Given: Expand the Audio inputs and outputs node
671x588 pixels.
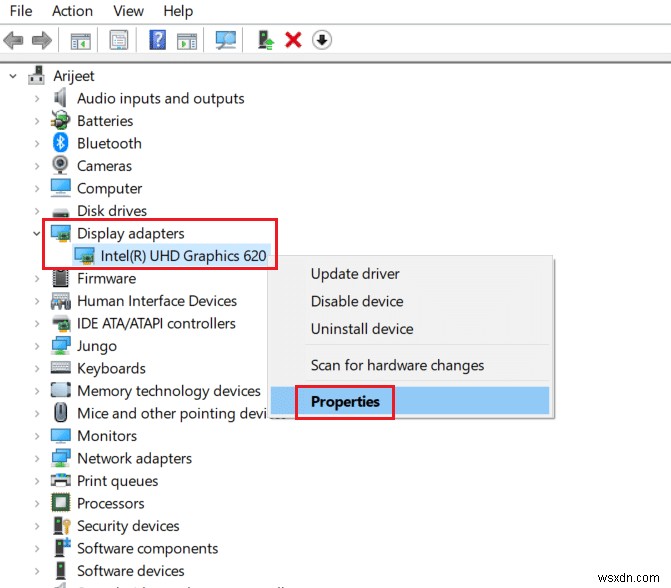Looking at the screenshot, I should coord(37,99).
